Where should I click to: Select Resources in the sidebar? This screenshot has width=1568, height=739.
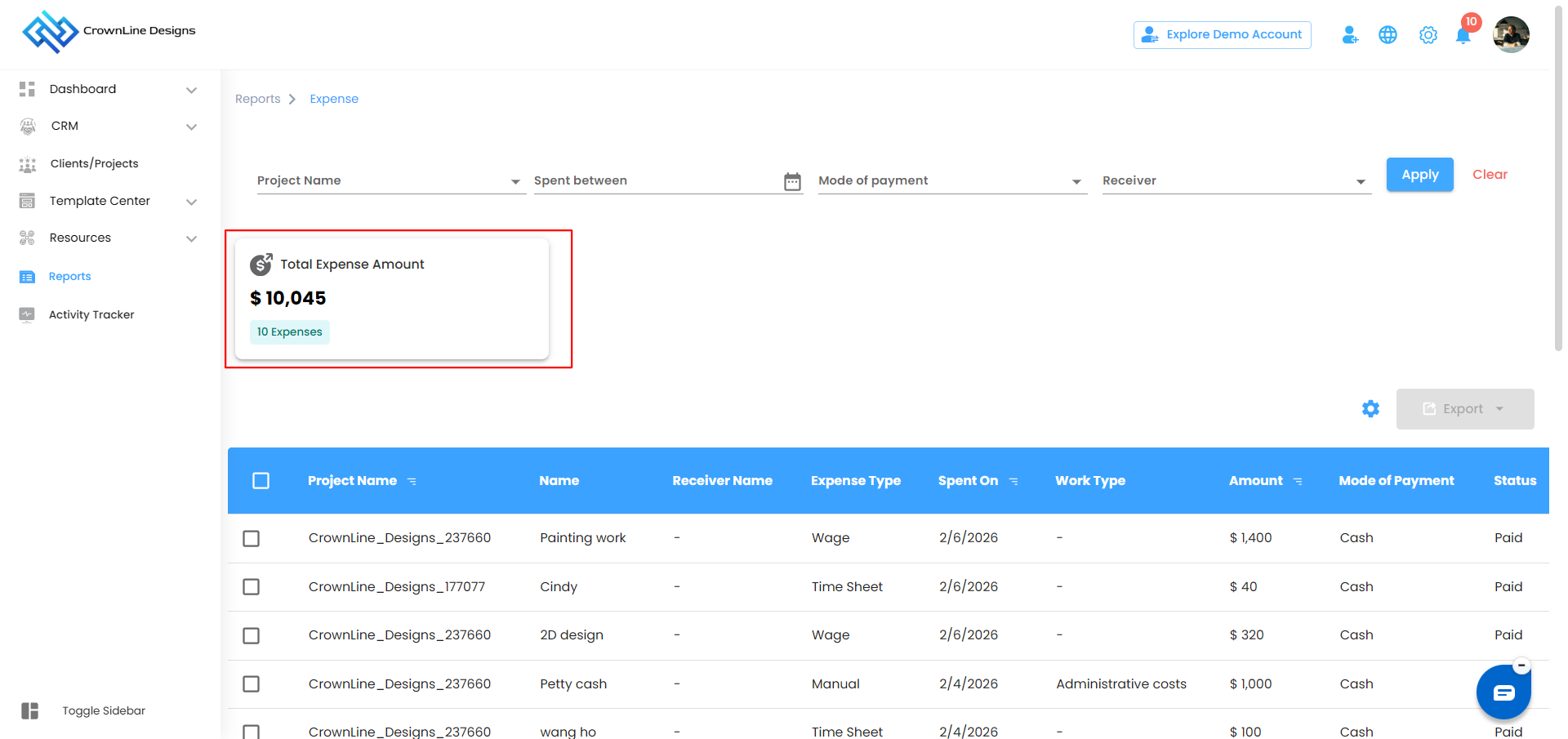click(80, 238)
